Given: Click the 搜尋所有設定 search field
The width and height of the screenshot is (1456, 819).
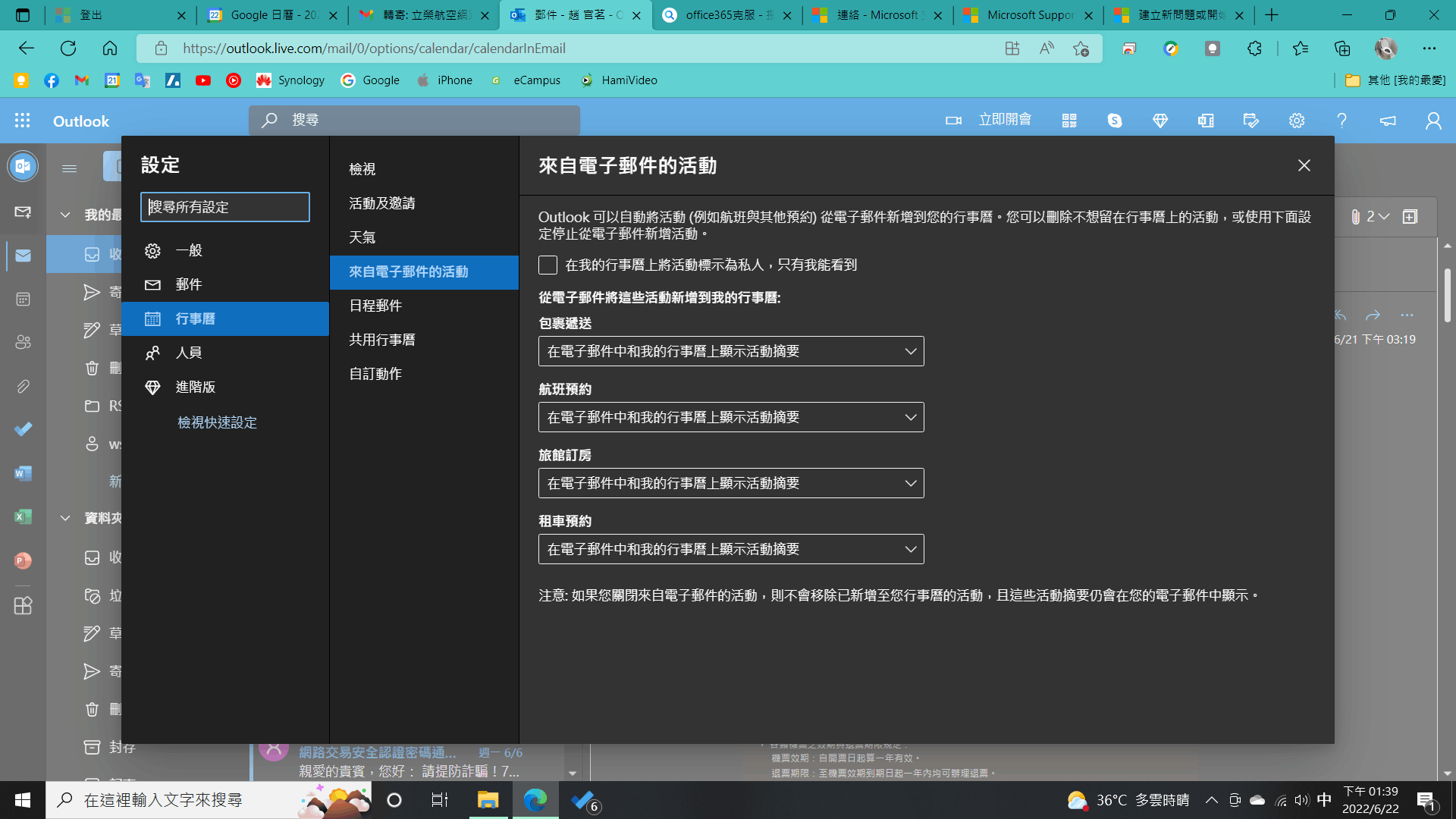Looking at the screenshot, I should (x=225, y=207).
